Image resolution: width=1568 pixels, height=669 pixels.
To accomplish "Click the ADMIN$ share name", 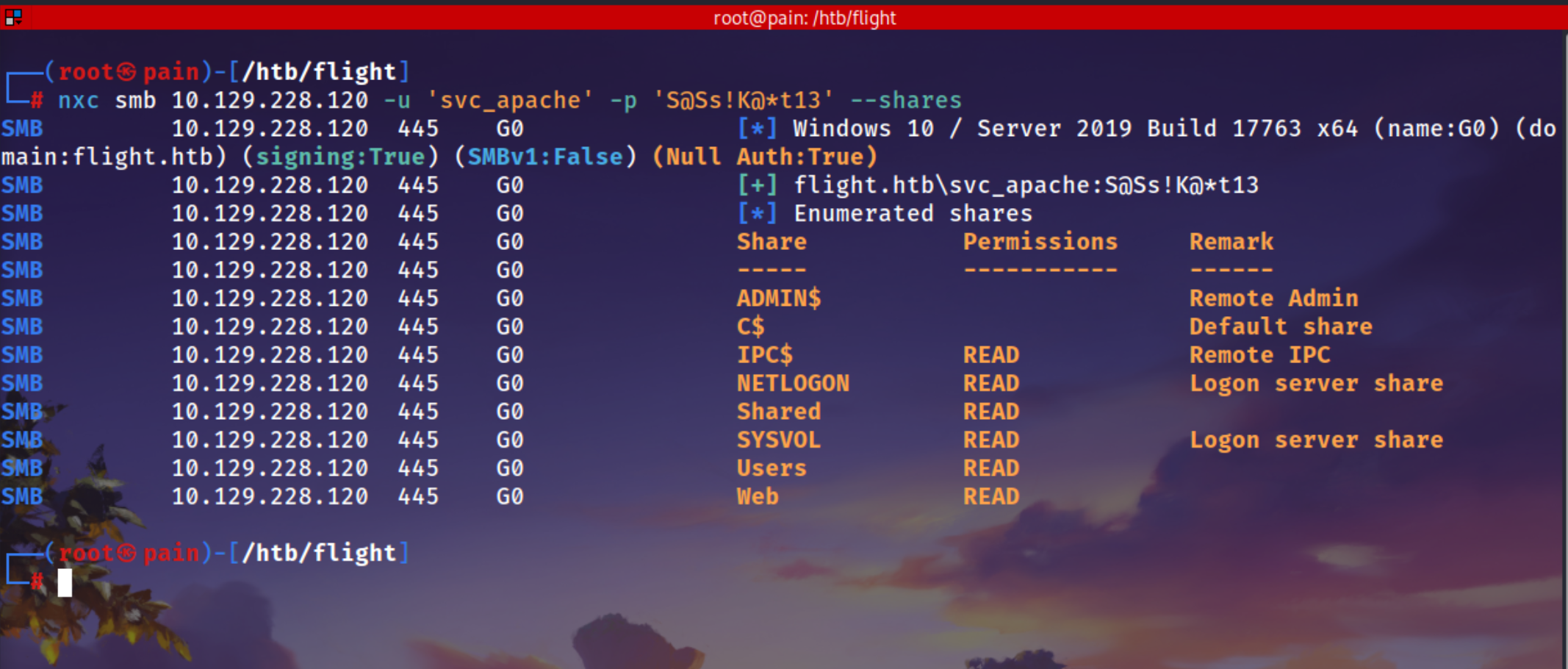I will (779, 298).
